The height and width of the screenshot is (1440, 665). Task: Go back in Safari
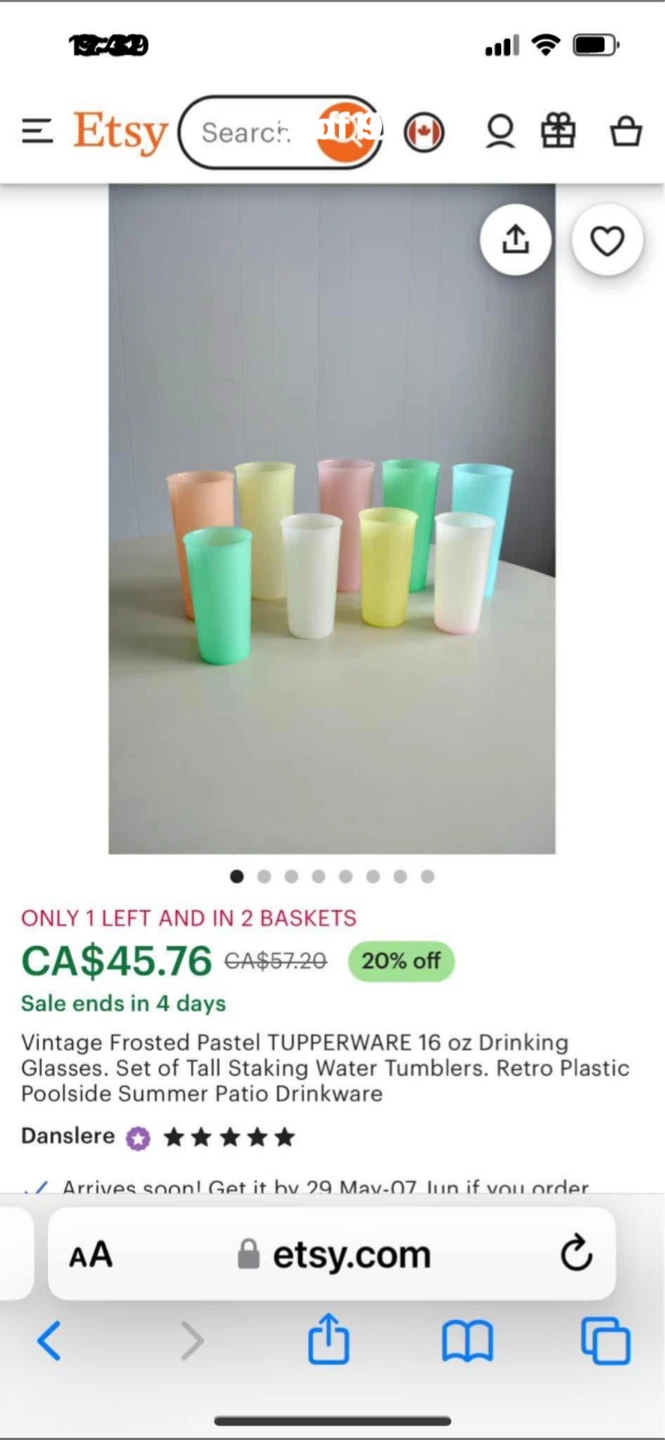[49, 1341]
